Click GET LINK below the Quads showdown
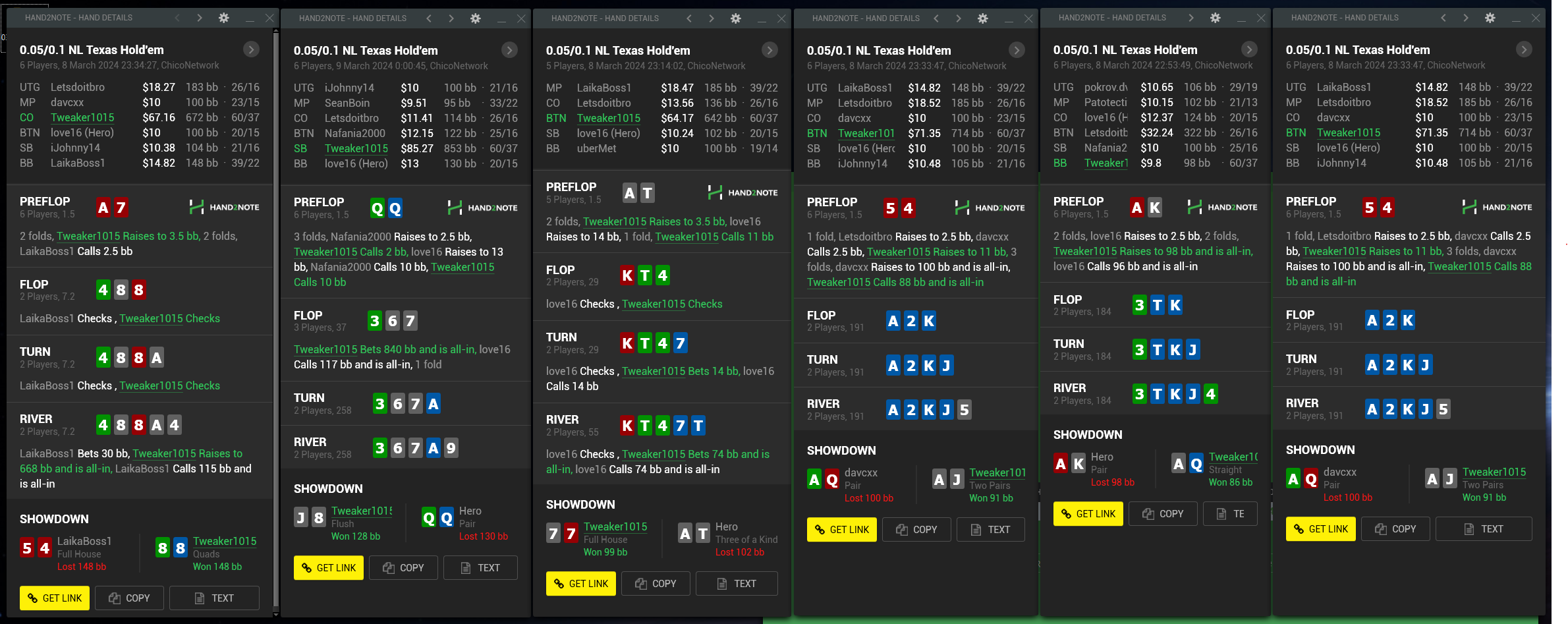This screenshot has height=624, width=1568. pyautogui.click(x=55, y=598)
